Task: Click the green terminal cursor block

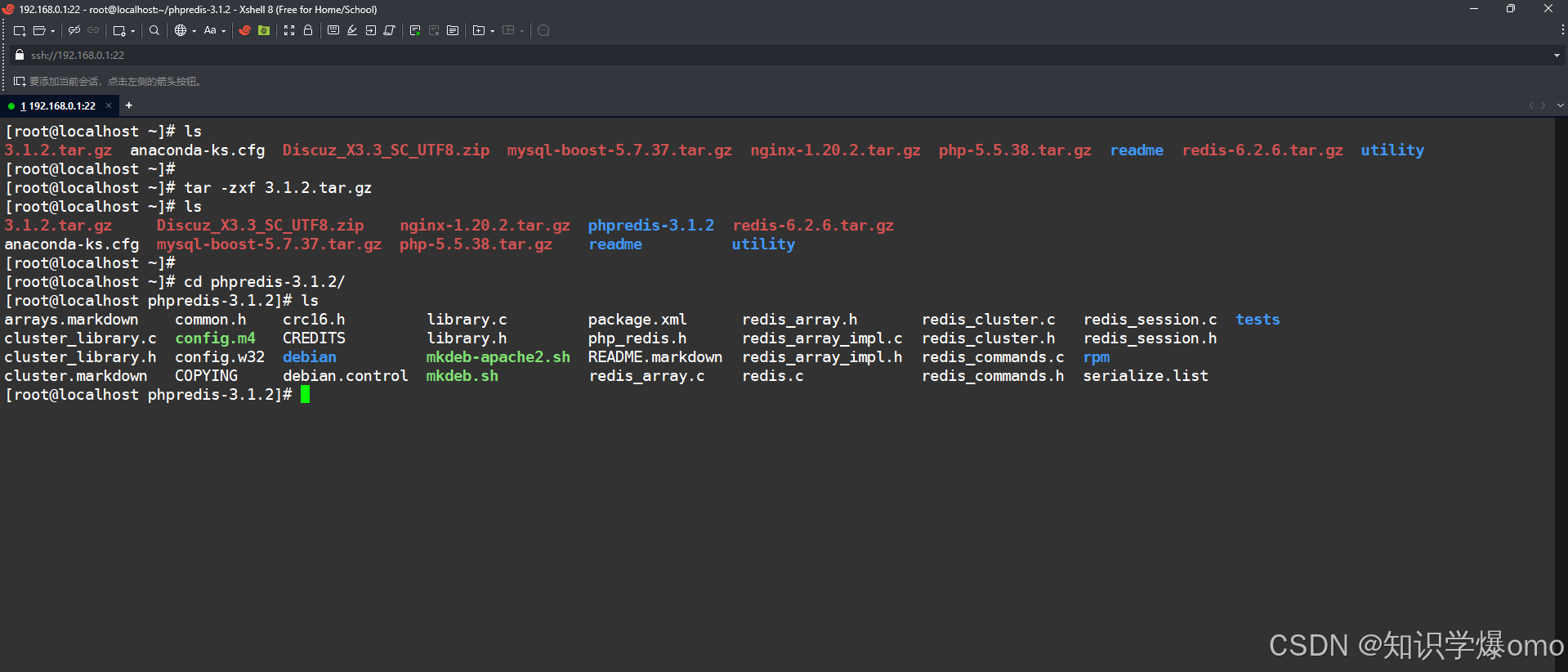Action: coord(306,394)
